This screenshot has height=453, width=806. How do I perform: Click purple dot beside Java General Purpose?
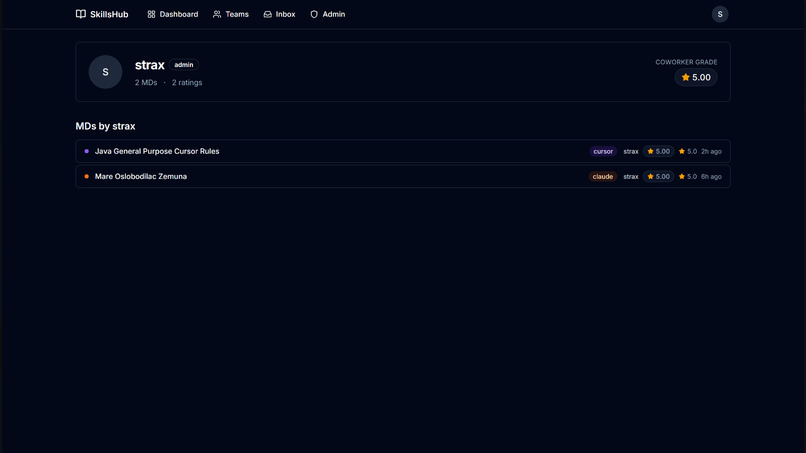tap(86, 151)
